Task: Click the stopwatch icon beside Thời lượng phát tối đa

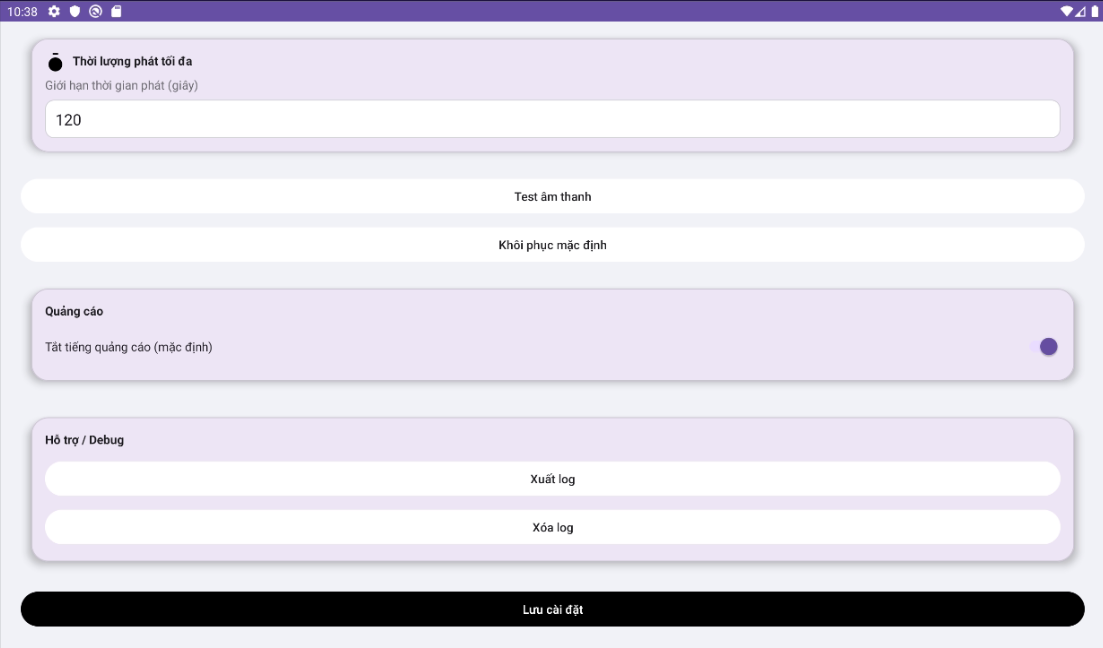Action: (55, 62)
